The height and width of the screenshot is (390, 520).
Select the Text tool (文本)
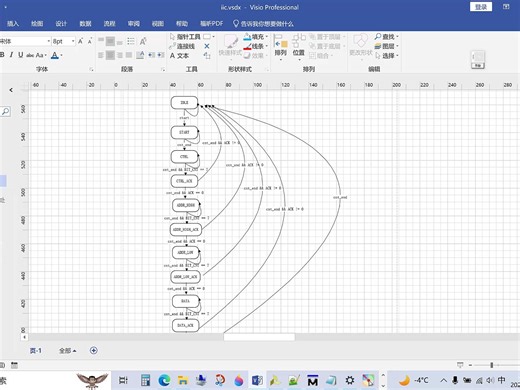click(x=179, y=56)
